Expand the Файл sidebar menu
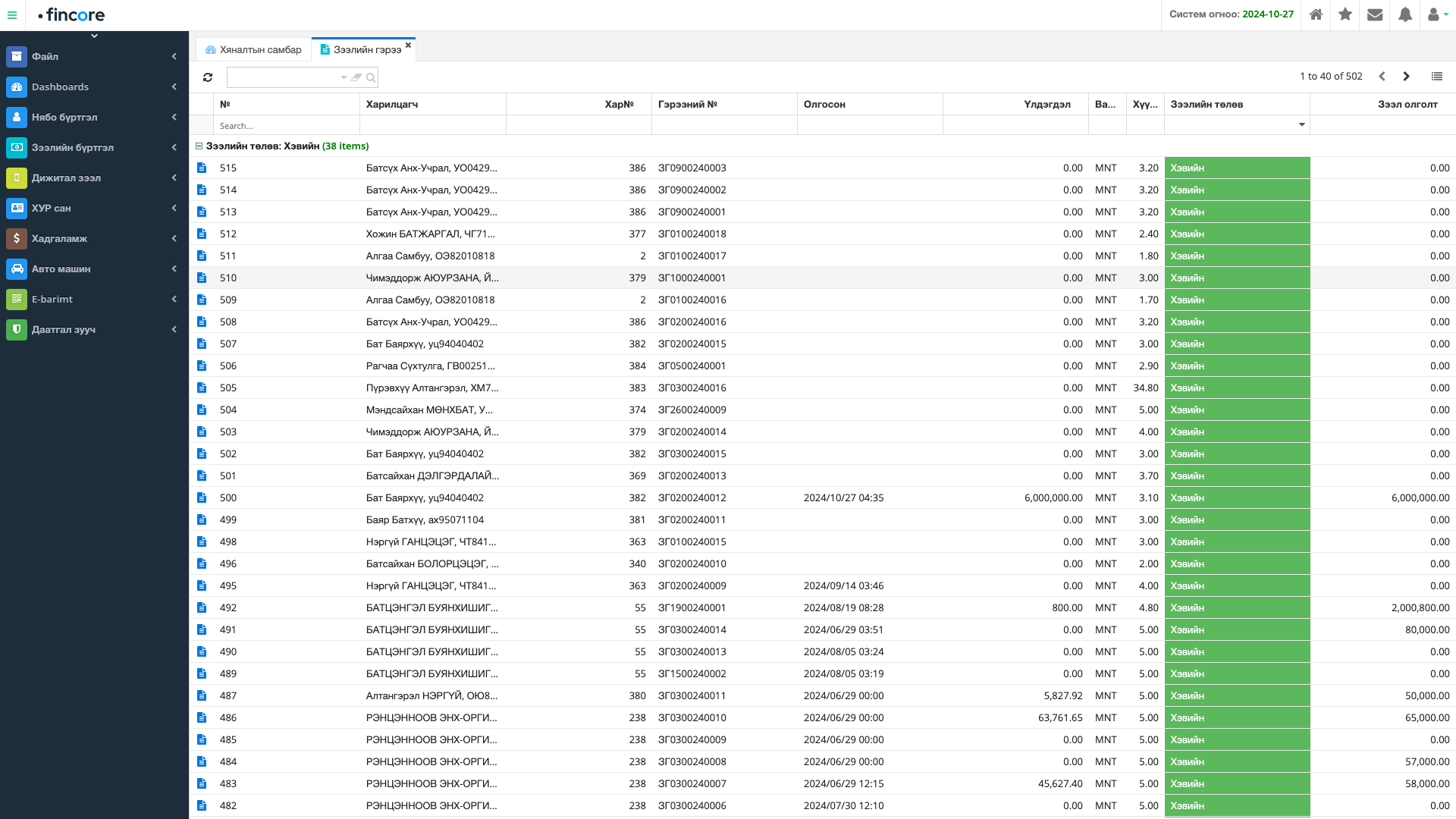The image size is (1456, 819). pyautogui.click(x=94, y=56)
